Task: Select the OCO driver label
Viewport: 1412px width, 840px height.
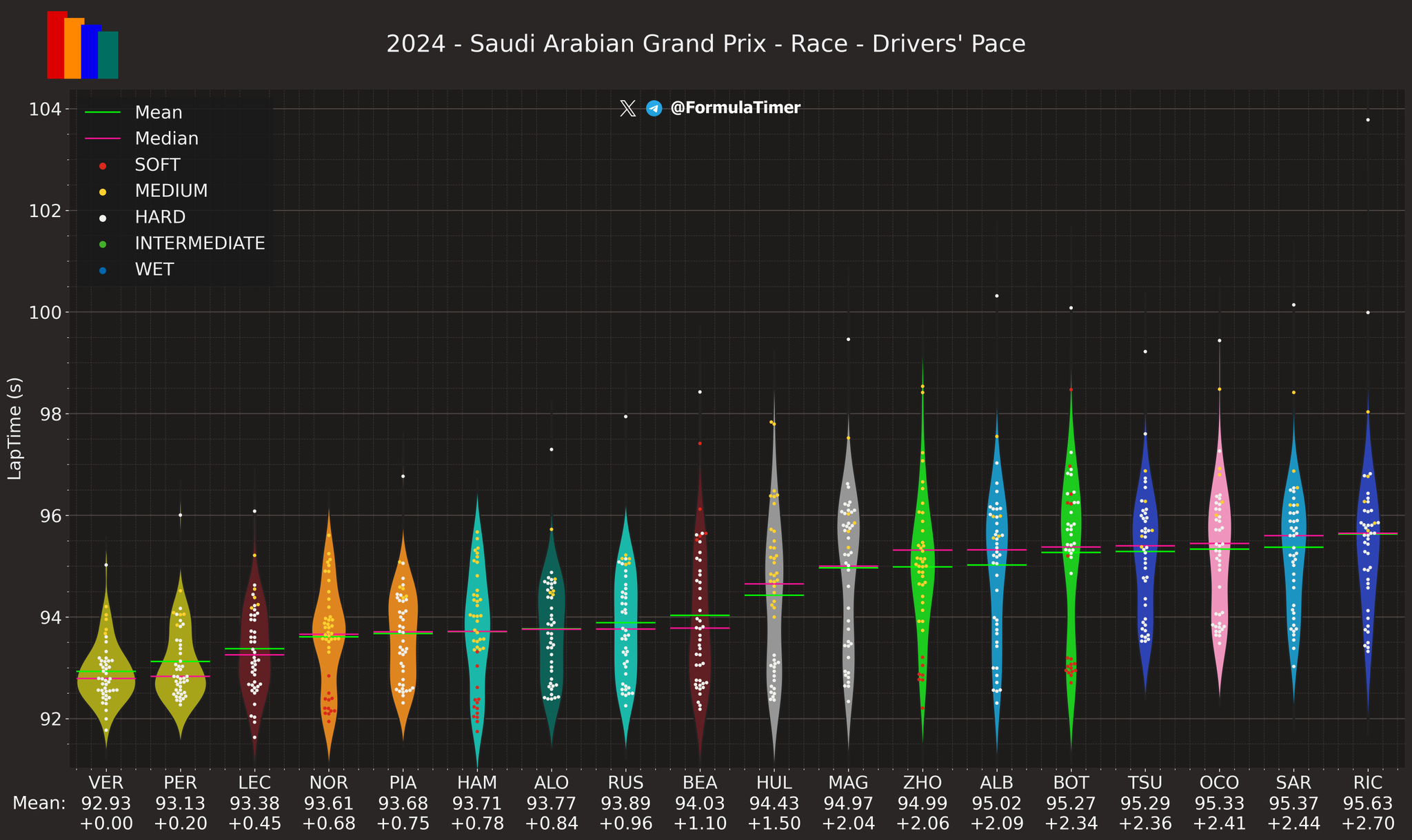Action: tap(1220, 783)
